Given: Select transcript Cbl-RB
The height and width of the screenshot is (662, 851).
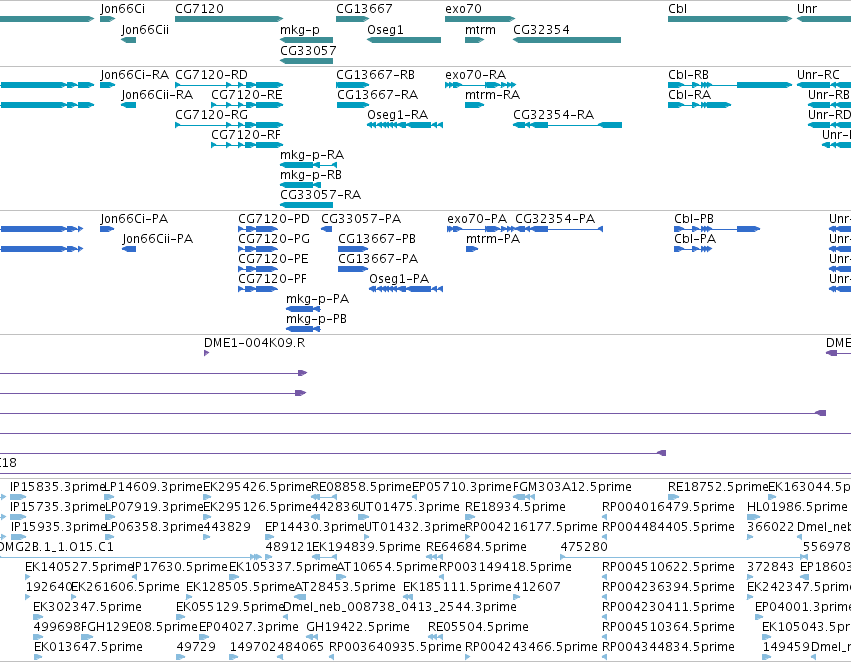Looking at the screenshot, I should pyautogui.click(x=730, y=85).
